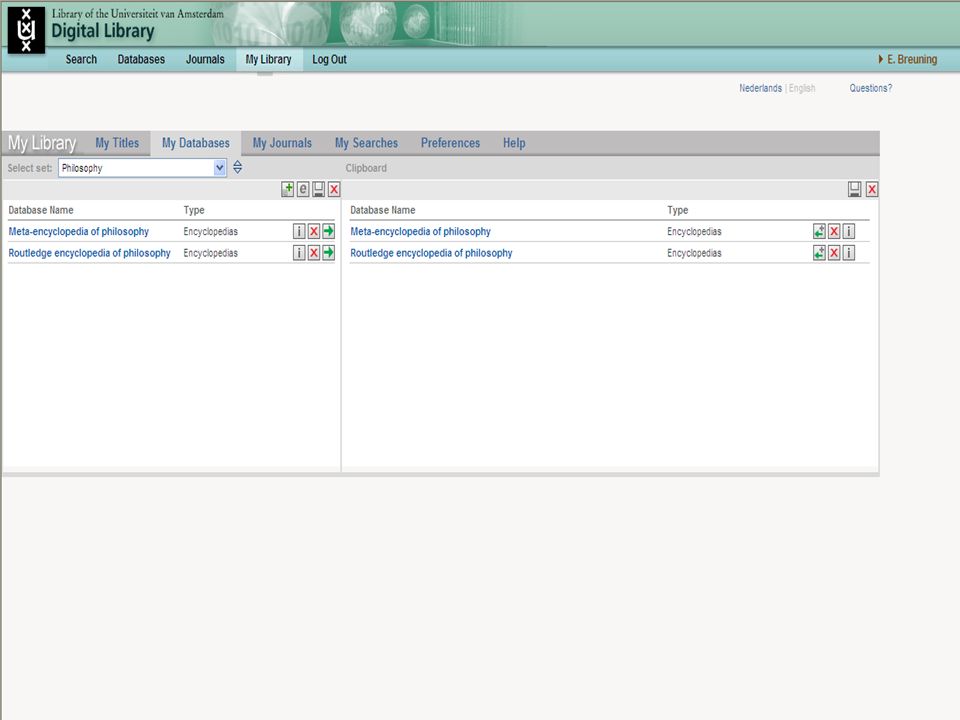The height and width of the screenshot is (720, 960).
Task: Click the Questions? link
Action: pyautogui.click(x=871, y=88)
